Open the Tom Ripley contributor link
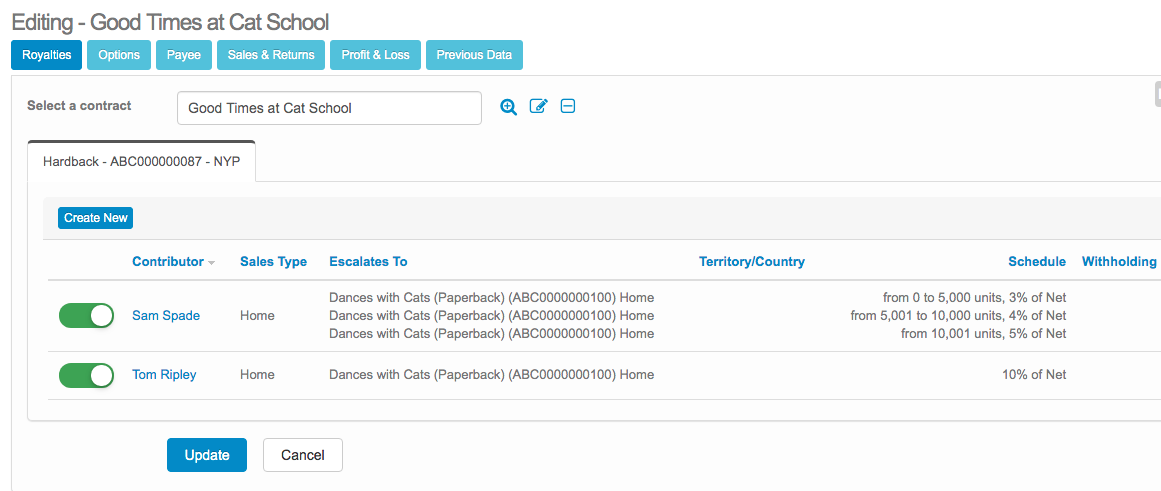This screenshot has height=491, width=1161. [164, 375]
